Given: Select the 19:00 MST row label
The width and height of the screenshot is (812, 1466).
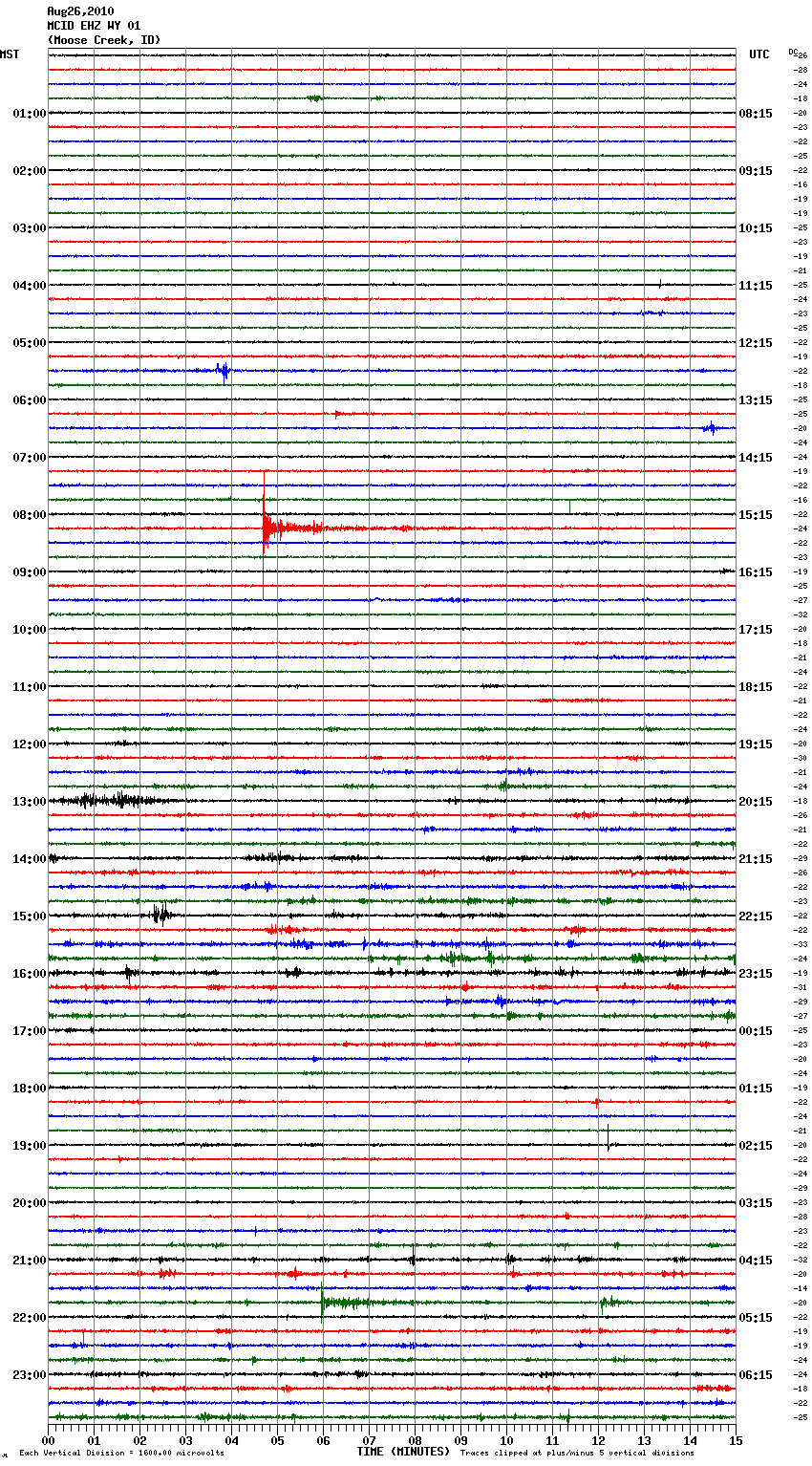Looking at the screenshot, I should (30, 1146).
